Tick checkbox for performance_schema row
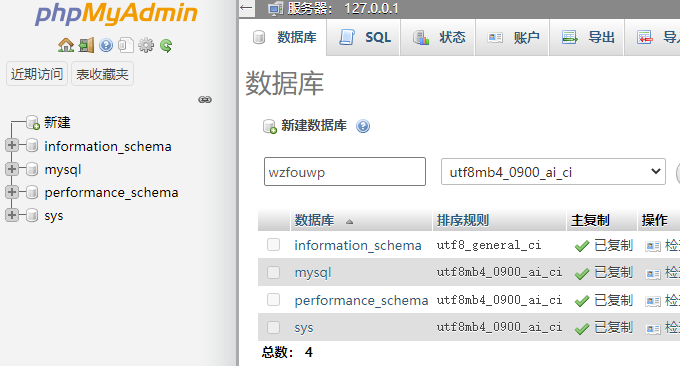The image size is (680, 366). (x=273, y=300)
